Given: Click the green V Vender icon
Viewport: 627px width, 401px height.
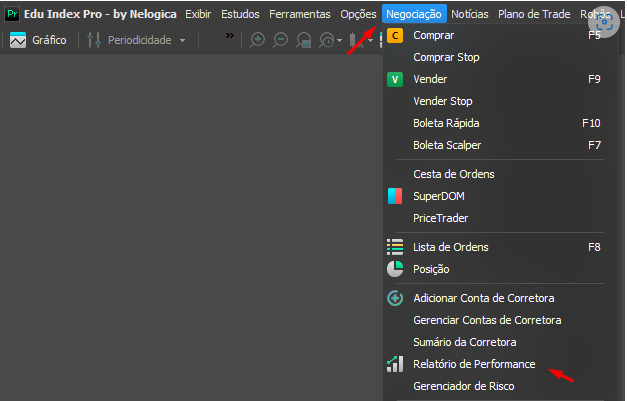Looking at the screenshot, I should (395, 80).
